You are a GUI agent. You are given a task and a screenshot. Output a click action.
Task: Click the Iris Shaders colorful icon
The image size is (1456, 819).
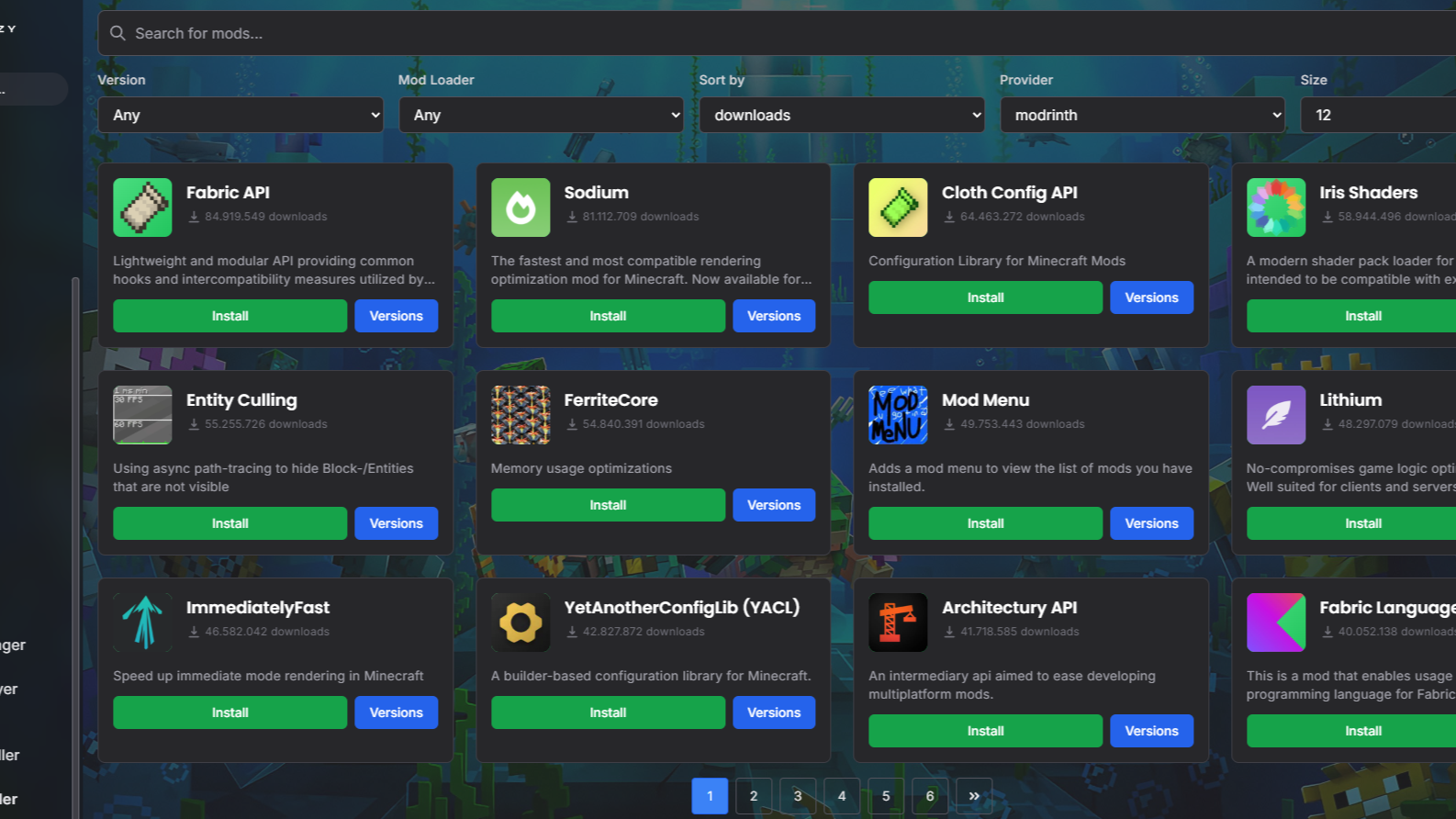point(1276,208)
